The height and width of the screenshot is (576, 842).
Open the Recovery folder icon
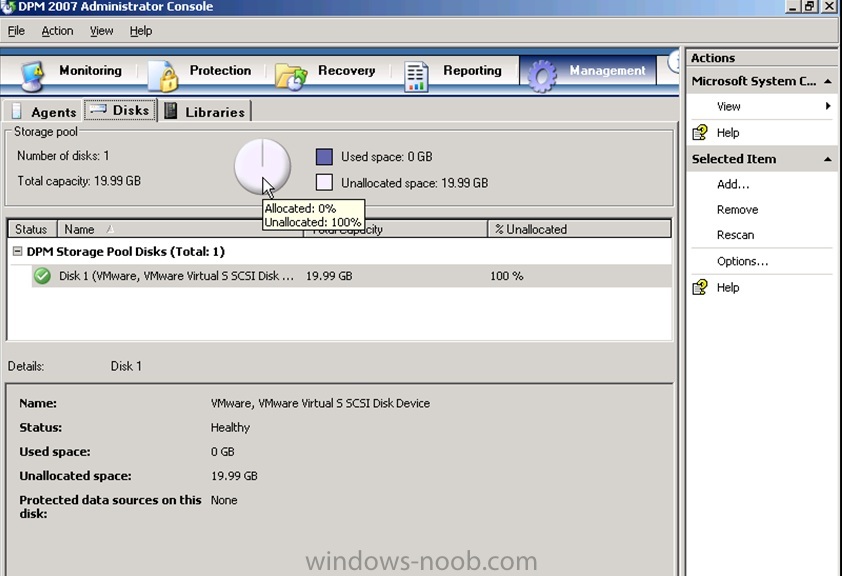(291, 77)
